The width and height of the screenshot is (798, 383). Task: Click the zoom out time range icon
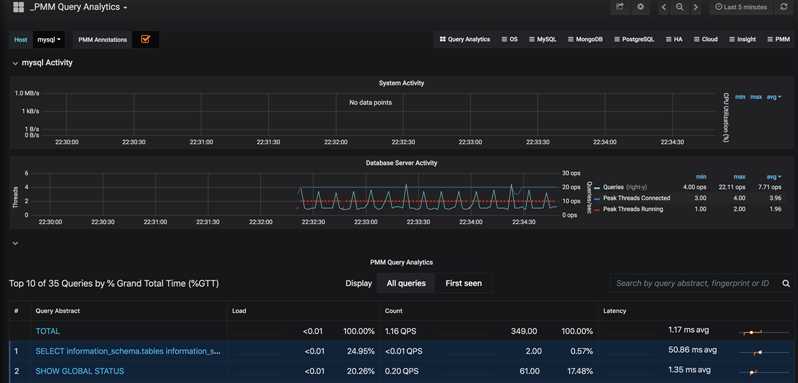pos(679,7)
